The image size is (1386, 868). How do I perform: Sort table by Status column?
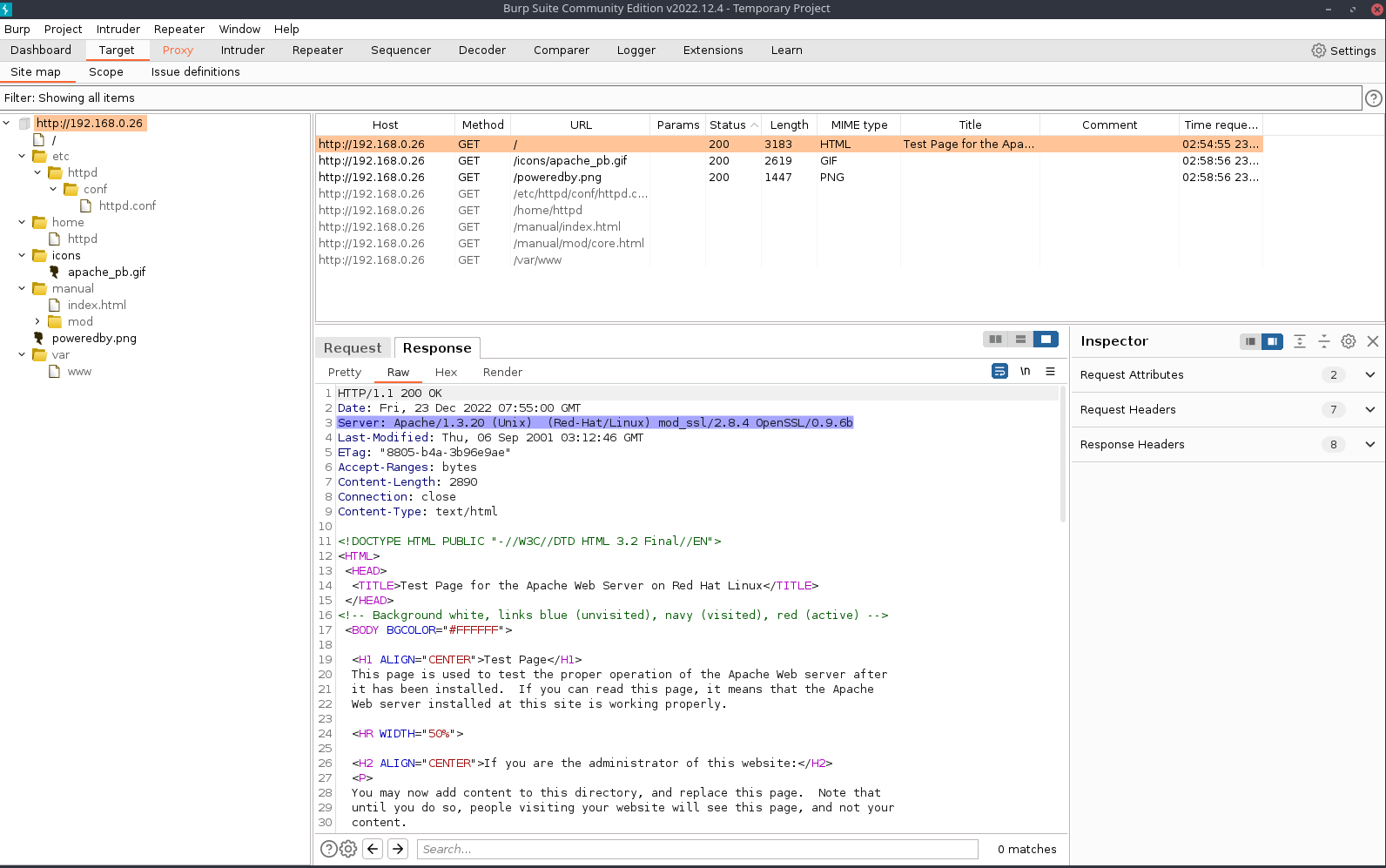tap(733, 124)
